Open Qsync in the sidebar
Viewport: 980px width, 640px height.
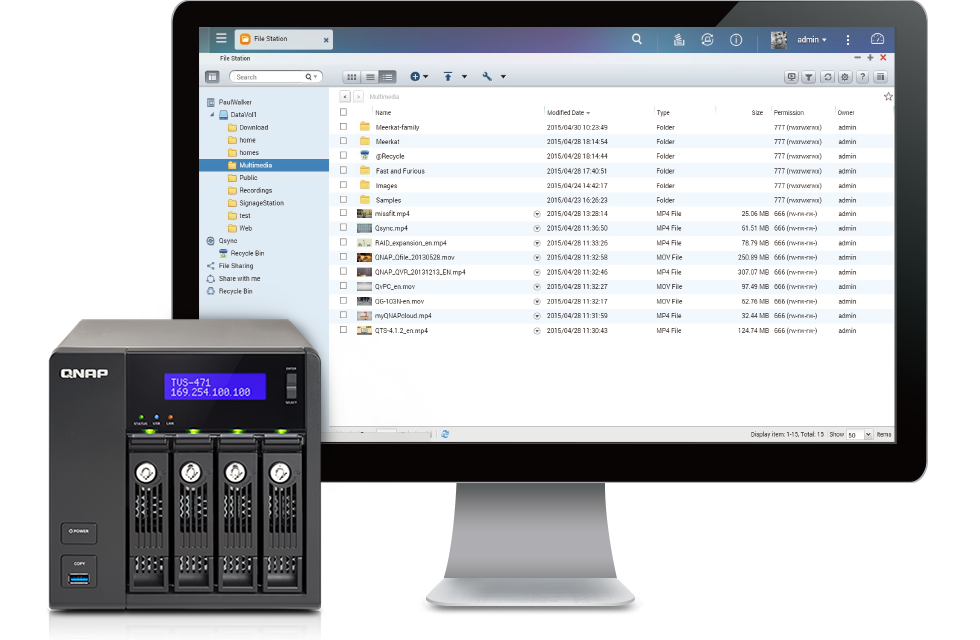pos(228,241)
